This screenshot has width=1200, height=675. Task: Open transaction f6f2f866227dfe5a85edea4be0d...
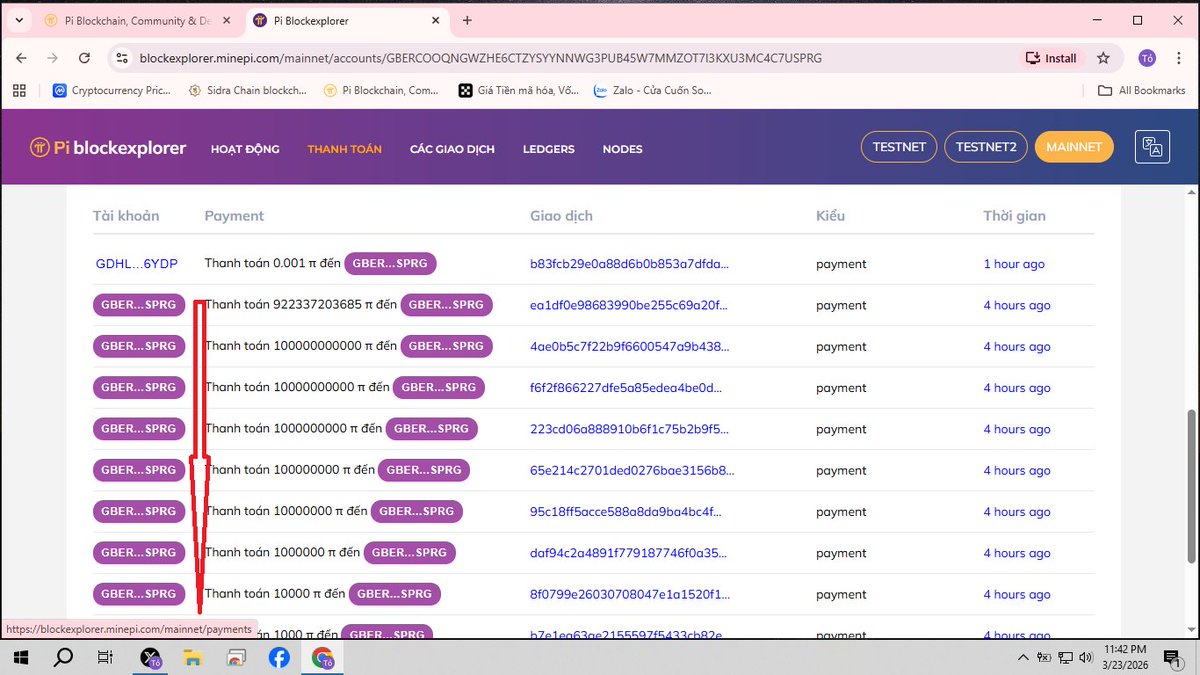click(625, 388)
